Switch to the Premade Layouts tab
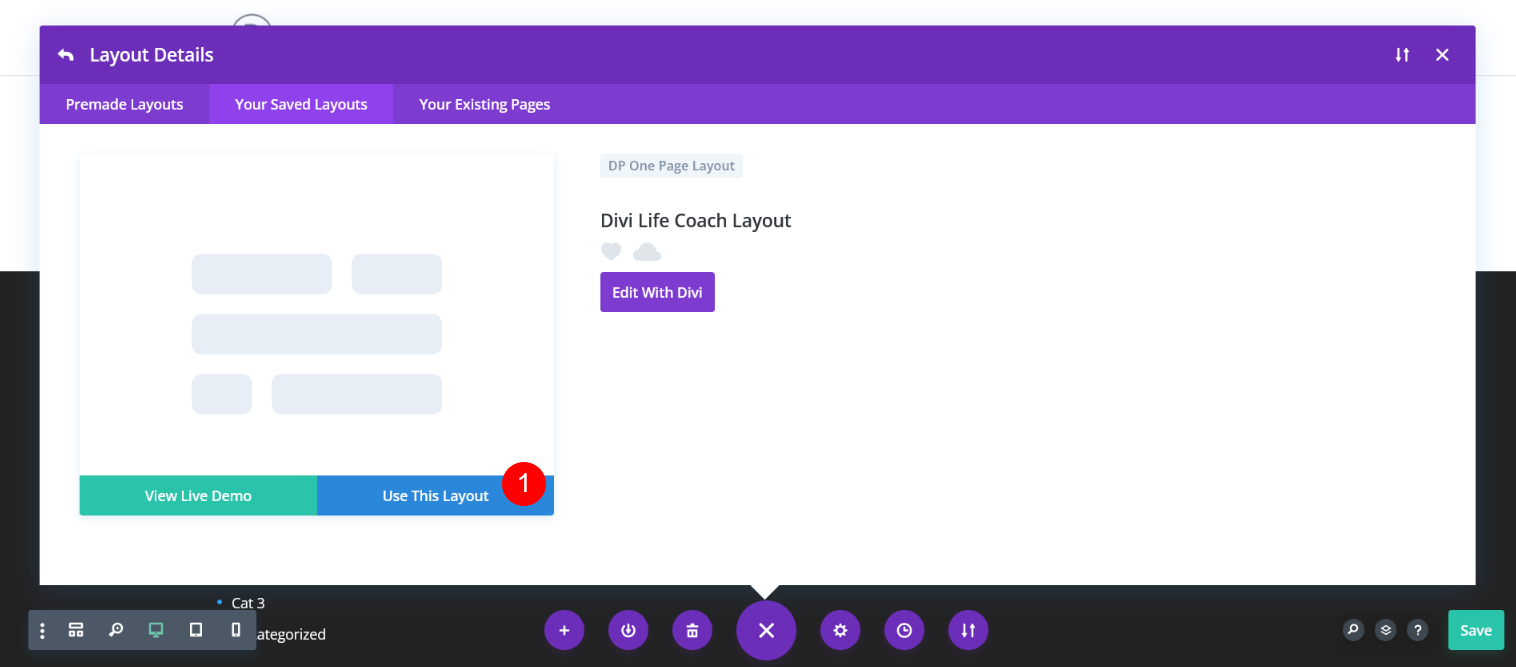Viewport: 1516px width, 667px height. tap(124, 104)
